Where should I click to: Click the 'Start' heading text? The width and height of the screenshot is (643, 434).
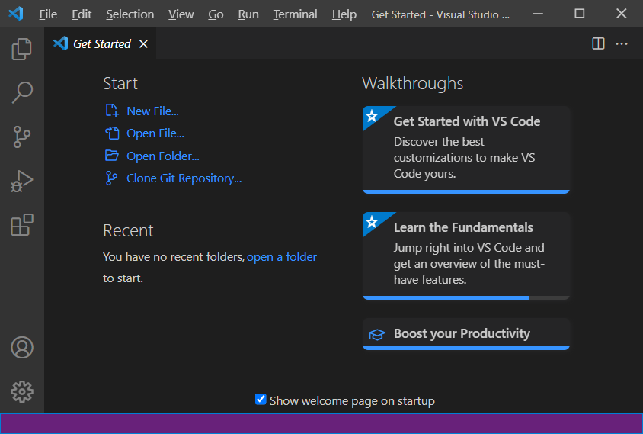120,83
